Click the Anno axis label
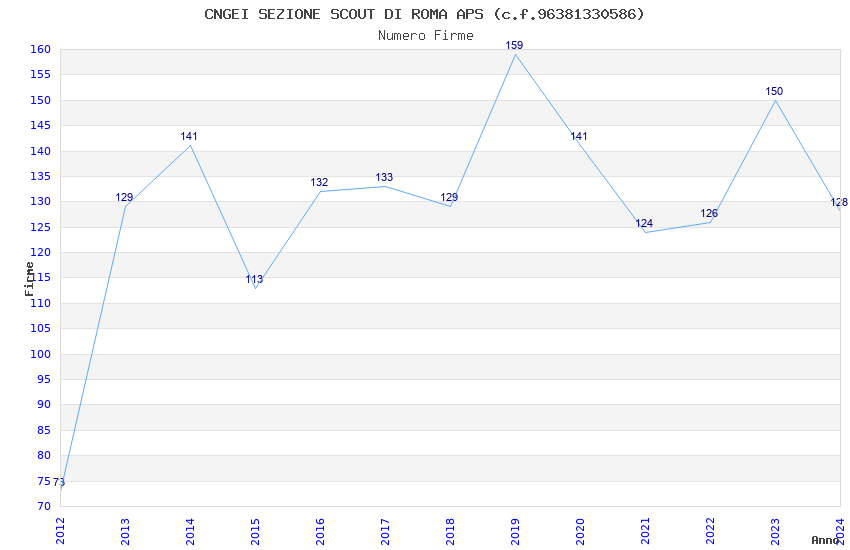The width and height of the screenshot is (850, 550). (825, 540)
